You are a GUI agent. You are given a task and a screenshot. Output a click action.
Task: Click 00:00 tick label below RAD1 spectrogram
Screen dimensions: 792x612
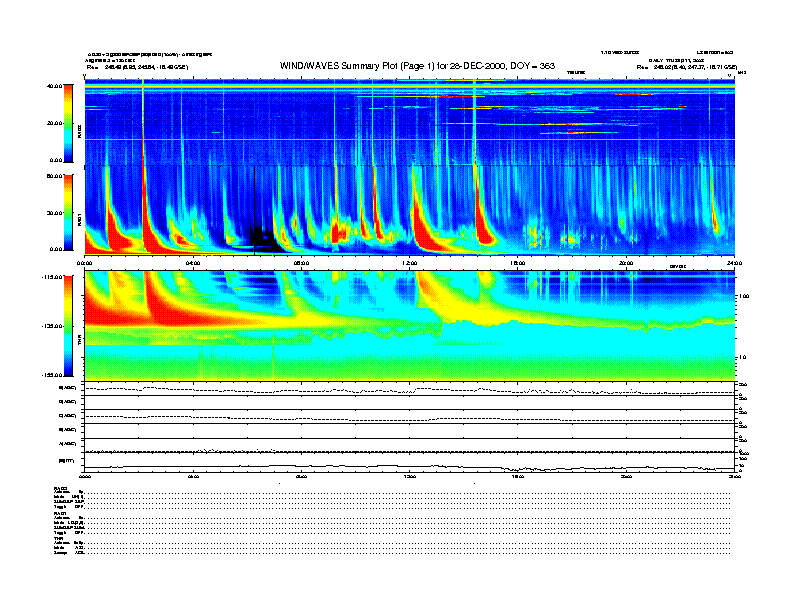pyautogui.click(x=84, y=263)
